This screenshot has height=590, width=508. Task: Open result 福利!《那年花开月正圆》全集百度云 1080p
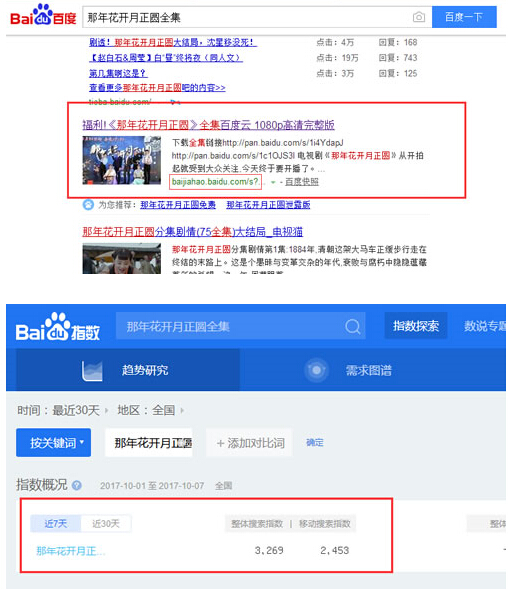point(208,125)
